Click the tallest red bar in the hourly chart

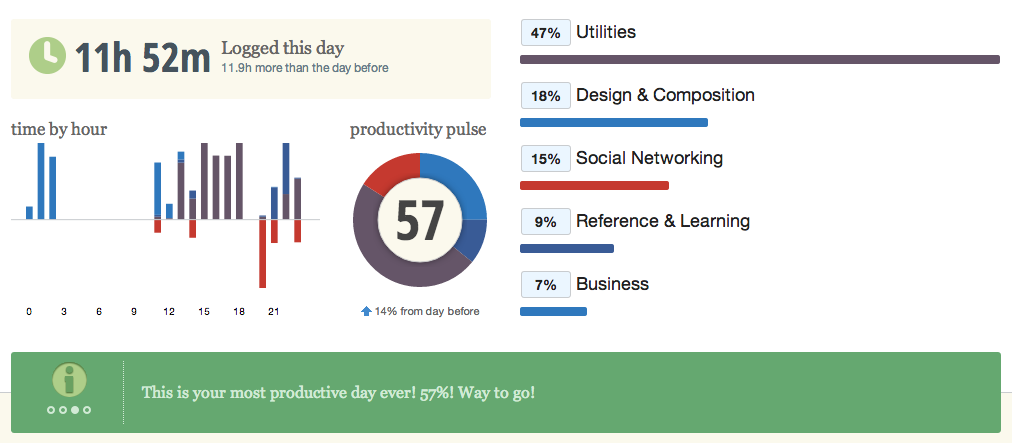pos(263,253)
